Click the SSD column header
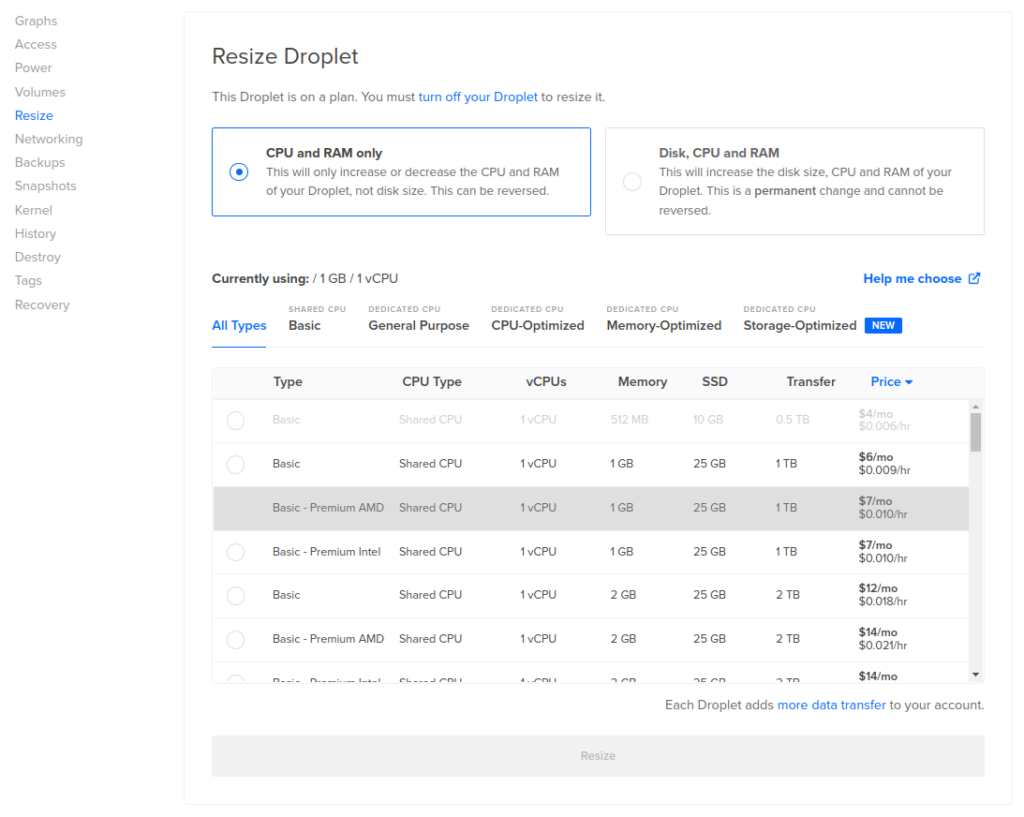Image resolution: width=1024 pixels, height=817 pixels. [714, 382]
